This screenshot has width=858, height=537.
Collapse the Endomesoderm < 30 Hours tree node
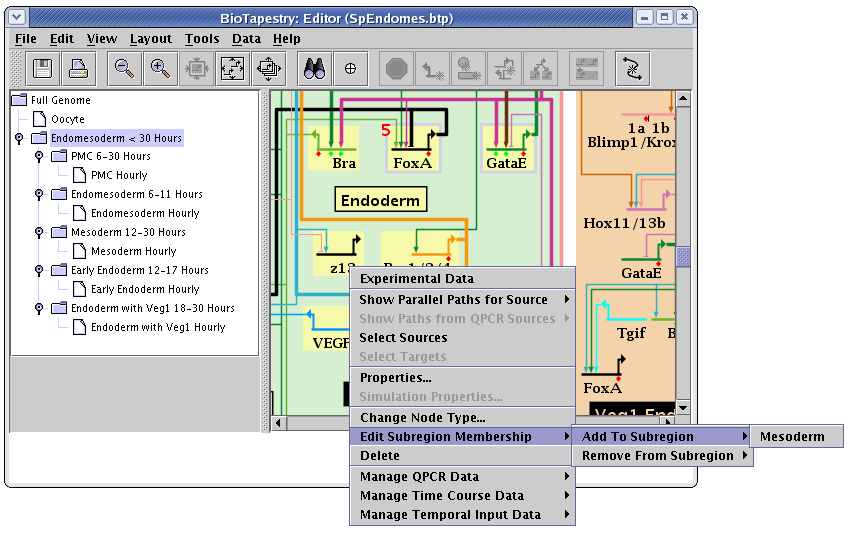point(19,138)
